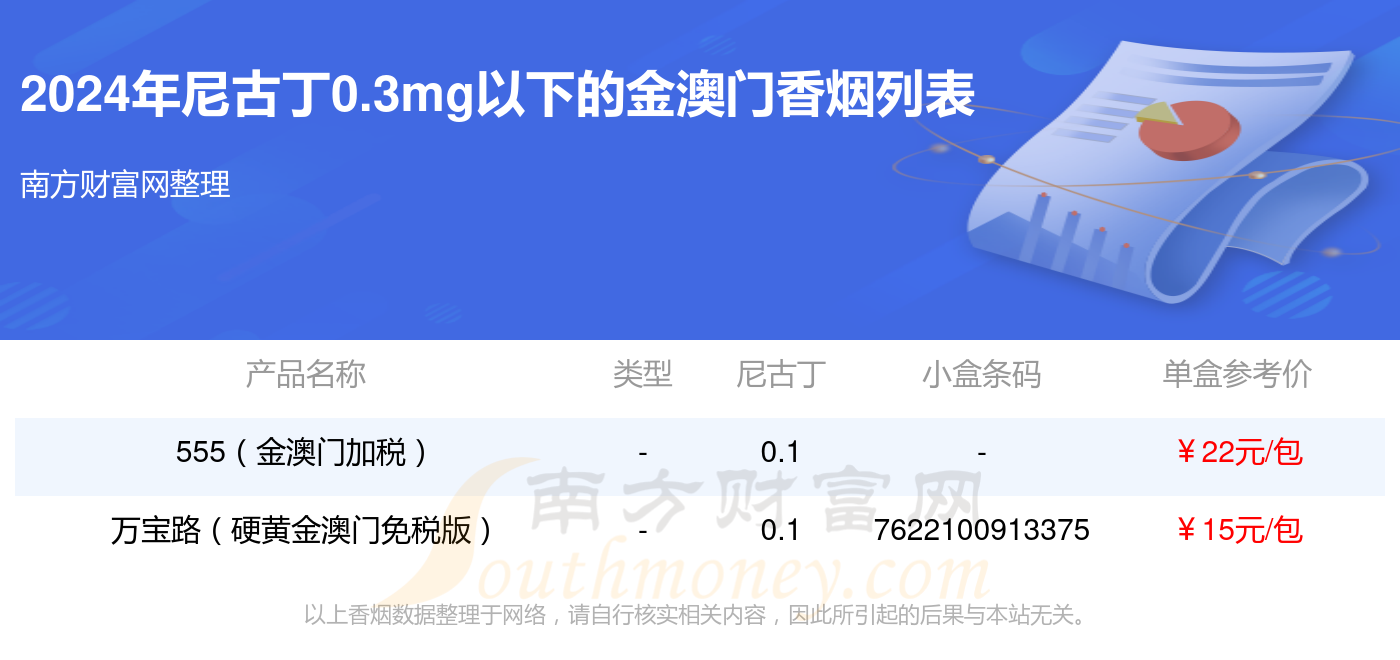1400x660 pixels.
Task: Select the 产品名称 column header
Action: 306,374
